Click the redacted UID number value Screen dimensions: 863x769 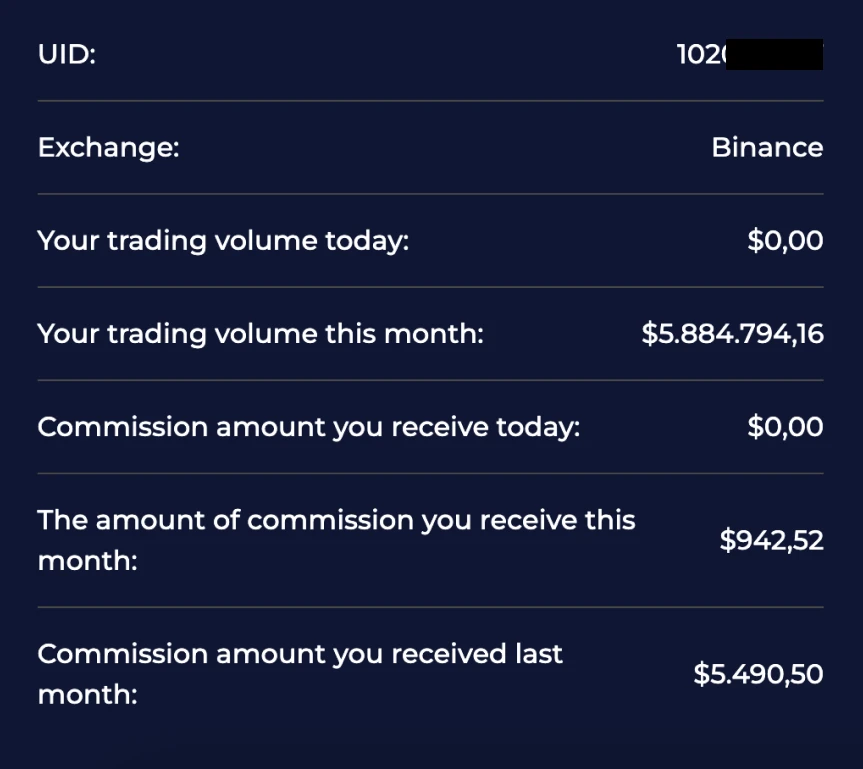[x=750, y=54]
